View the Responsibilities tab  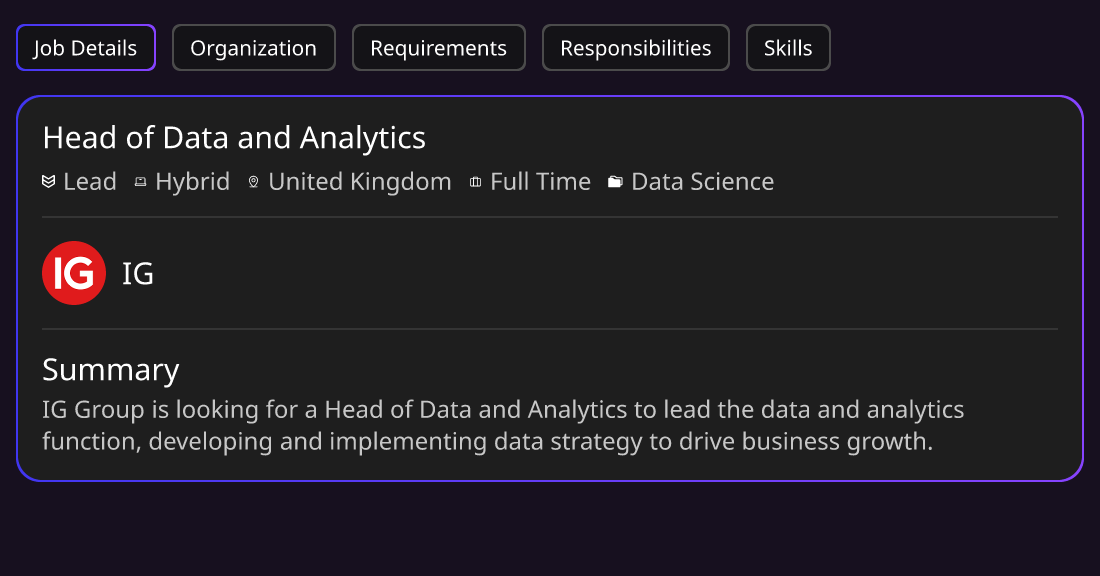(636, 48)
